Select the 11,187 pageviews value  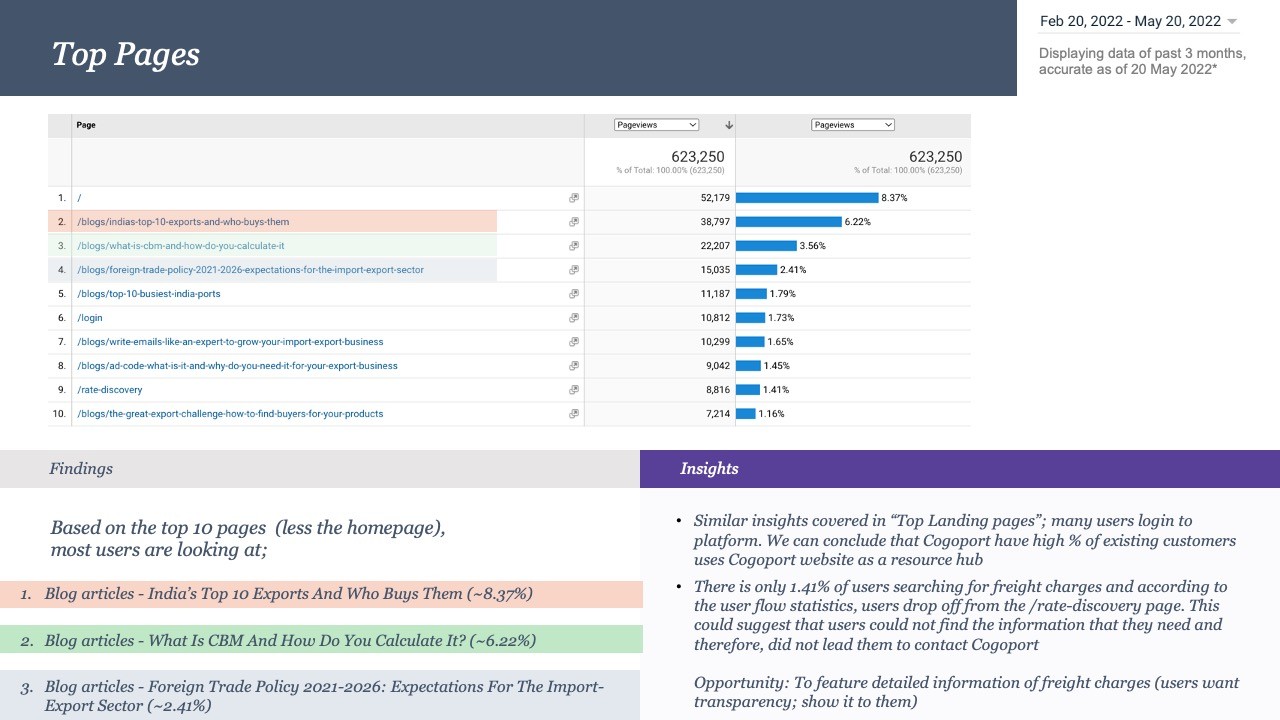tap(715, 294)
